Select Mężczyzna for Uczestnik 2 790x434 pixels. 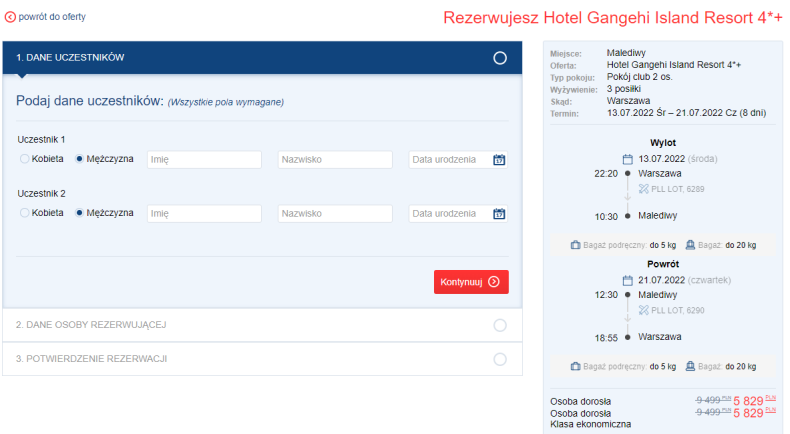point(80,213)
